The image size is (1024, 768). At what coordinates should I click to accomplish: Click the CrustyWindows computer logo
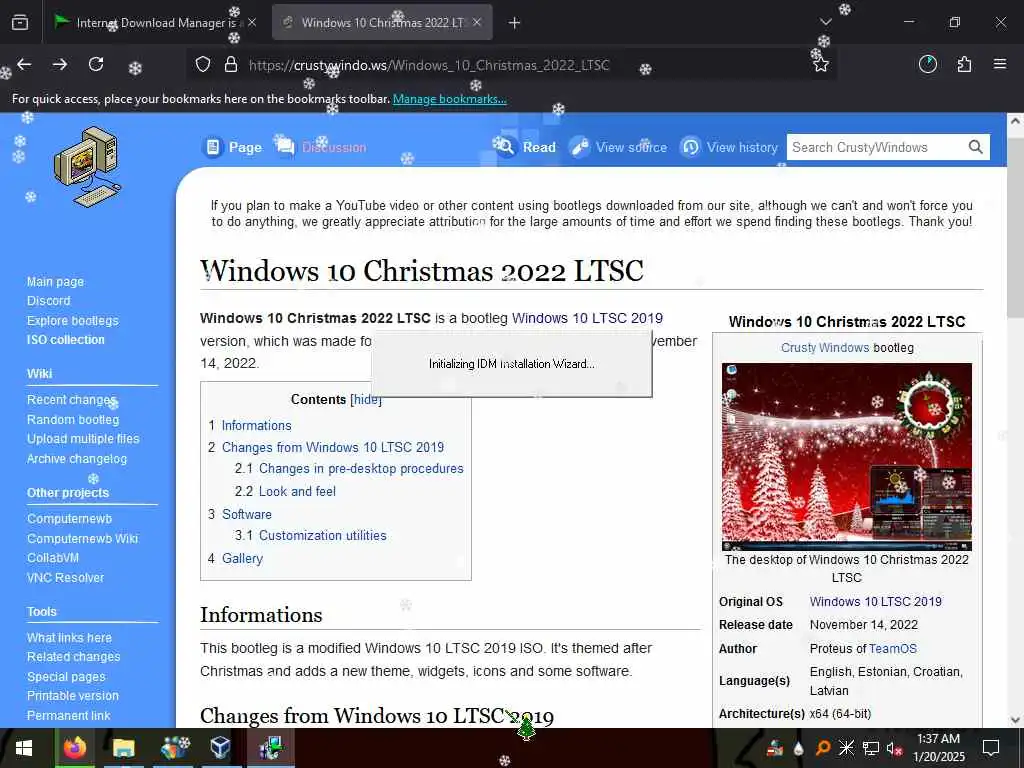(x=88, y=167)
